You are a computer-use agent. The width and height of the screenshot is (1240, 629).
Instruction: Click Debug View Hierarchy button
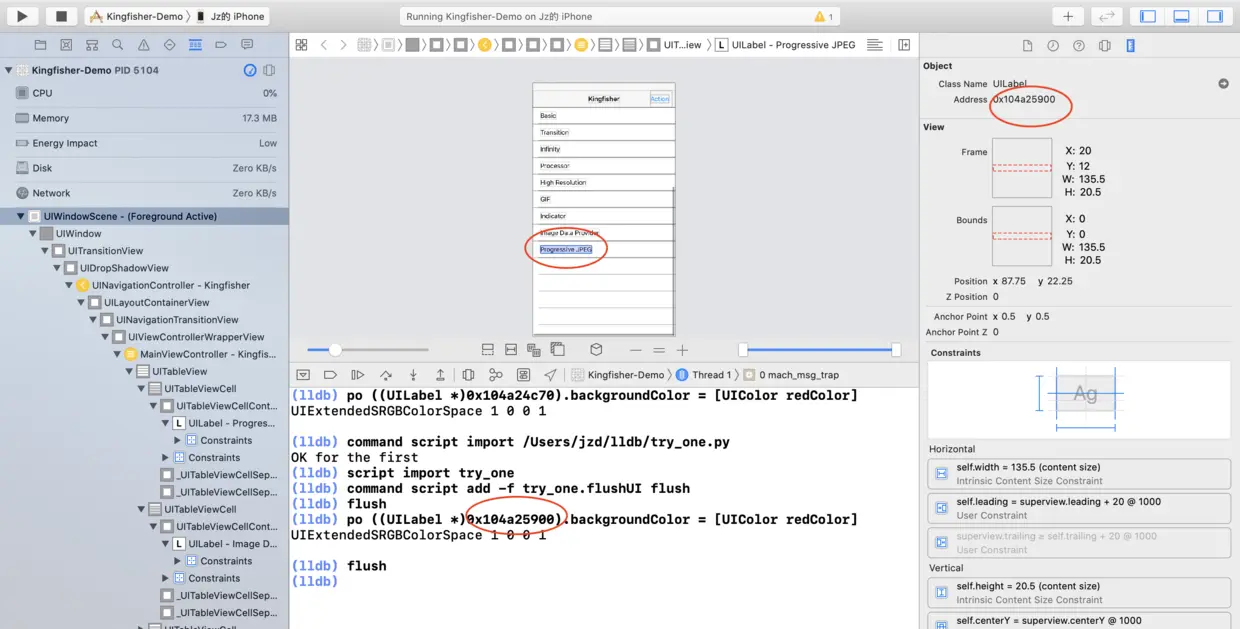(x=468, y=375)
